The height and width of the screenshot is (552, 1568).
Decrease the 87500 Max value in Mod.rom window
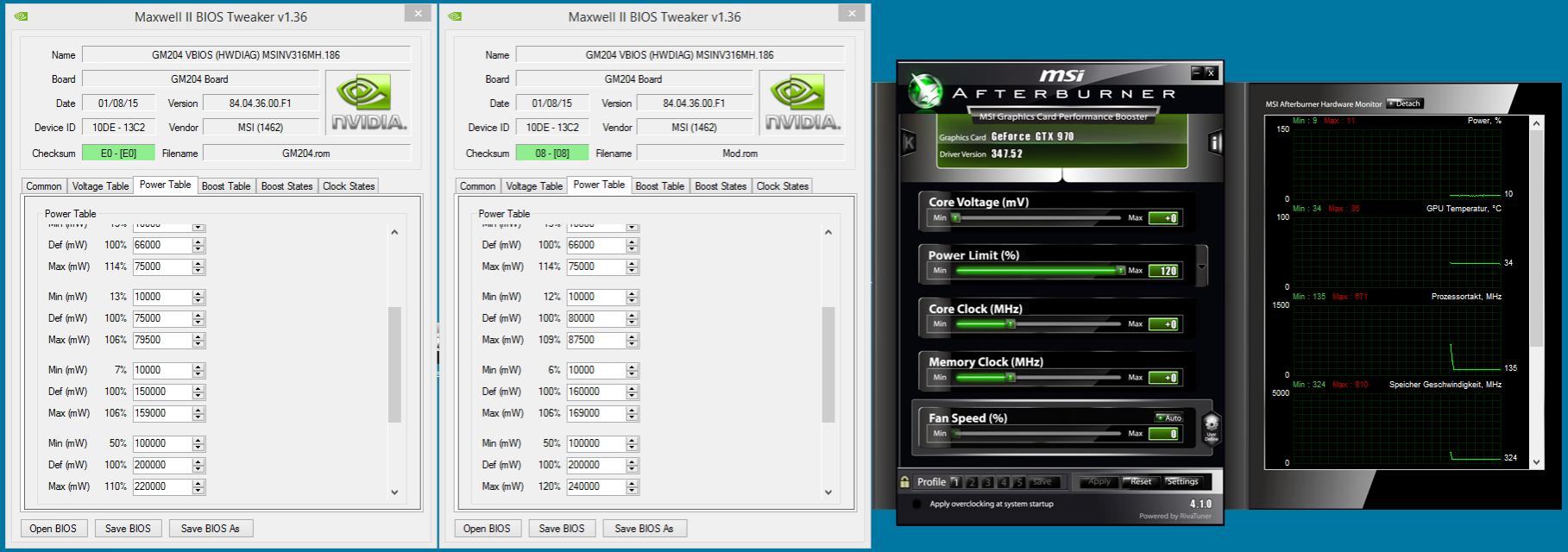tap(633, 343)
